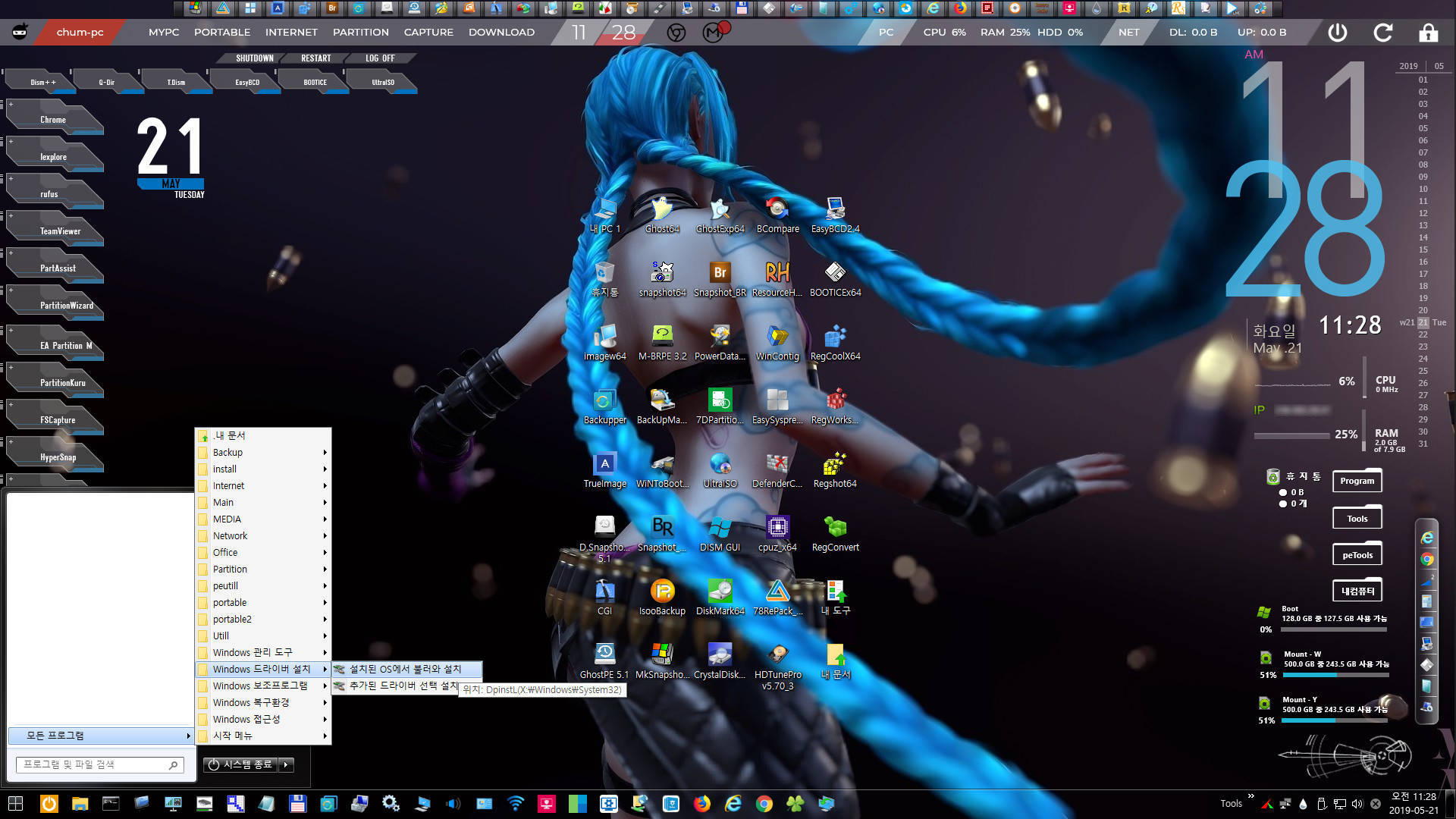Image resolution: width=1456 pixels, height=819 pixels.
Task: Open the CAPTURE top bar menu
Action: 428,32
